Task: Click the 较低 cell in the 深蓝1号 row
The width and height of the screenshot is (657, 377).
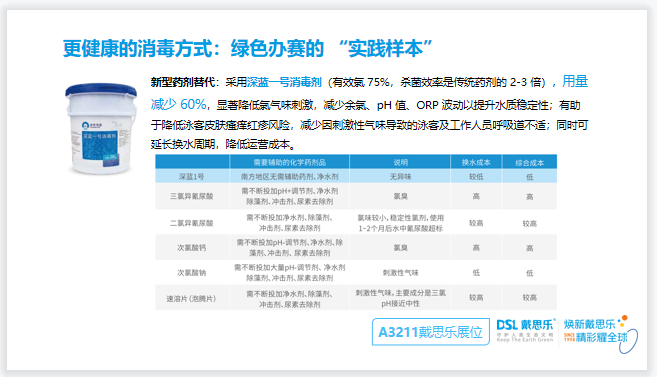Action: pyautogui.click(x=476, y=176)
